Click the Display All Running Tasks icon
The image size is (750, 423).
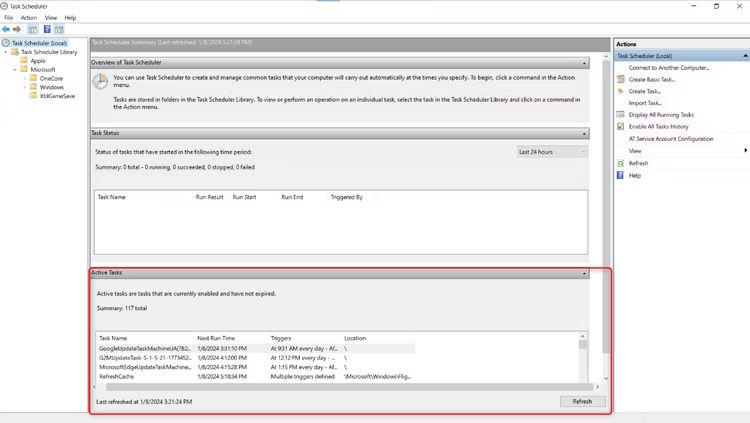point(621,114)
